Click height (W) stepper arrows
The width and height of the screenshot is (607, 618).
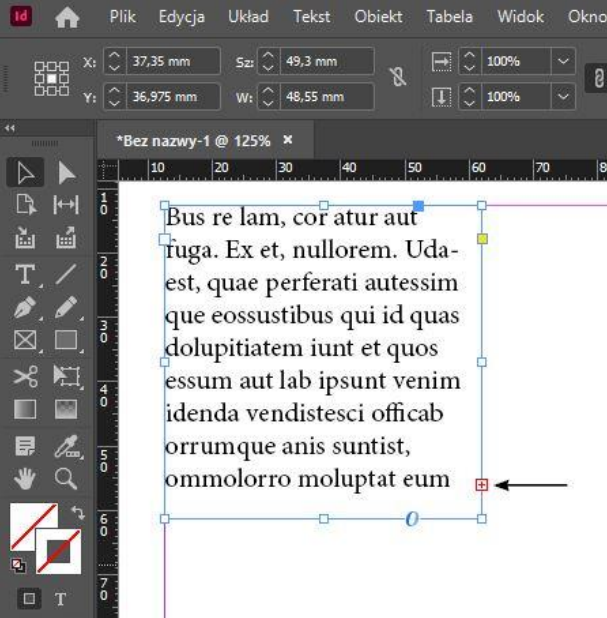coord(268,96)
